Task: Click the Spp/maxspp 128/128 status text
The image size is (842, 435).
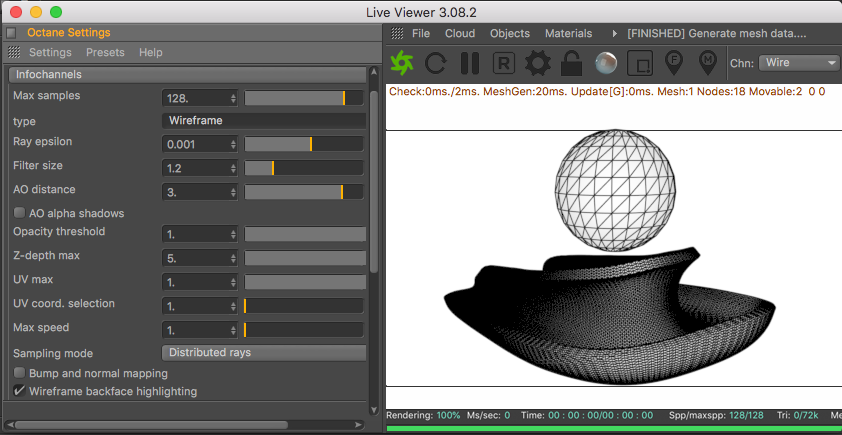Action: [714, 416]
